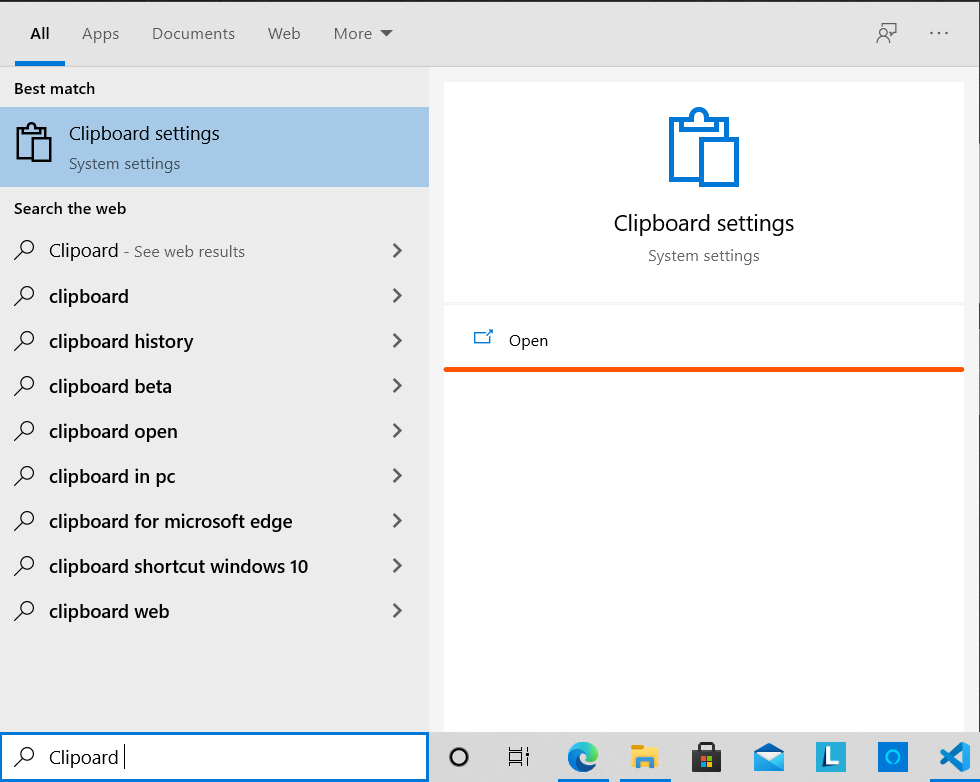Image resolution: width=980 pixels, height=782 pixels.
Task: Switch to the Web tab
Action: [284, 34]
